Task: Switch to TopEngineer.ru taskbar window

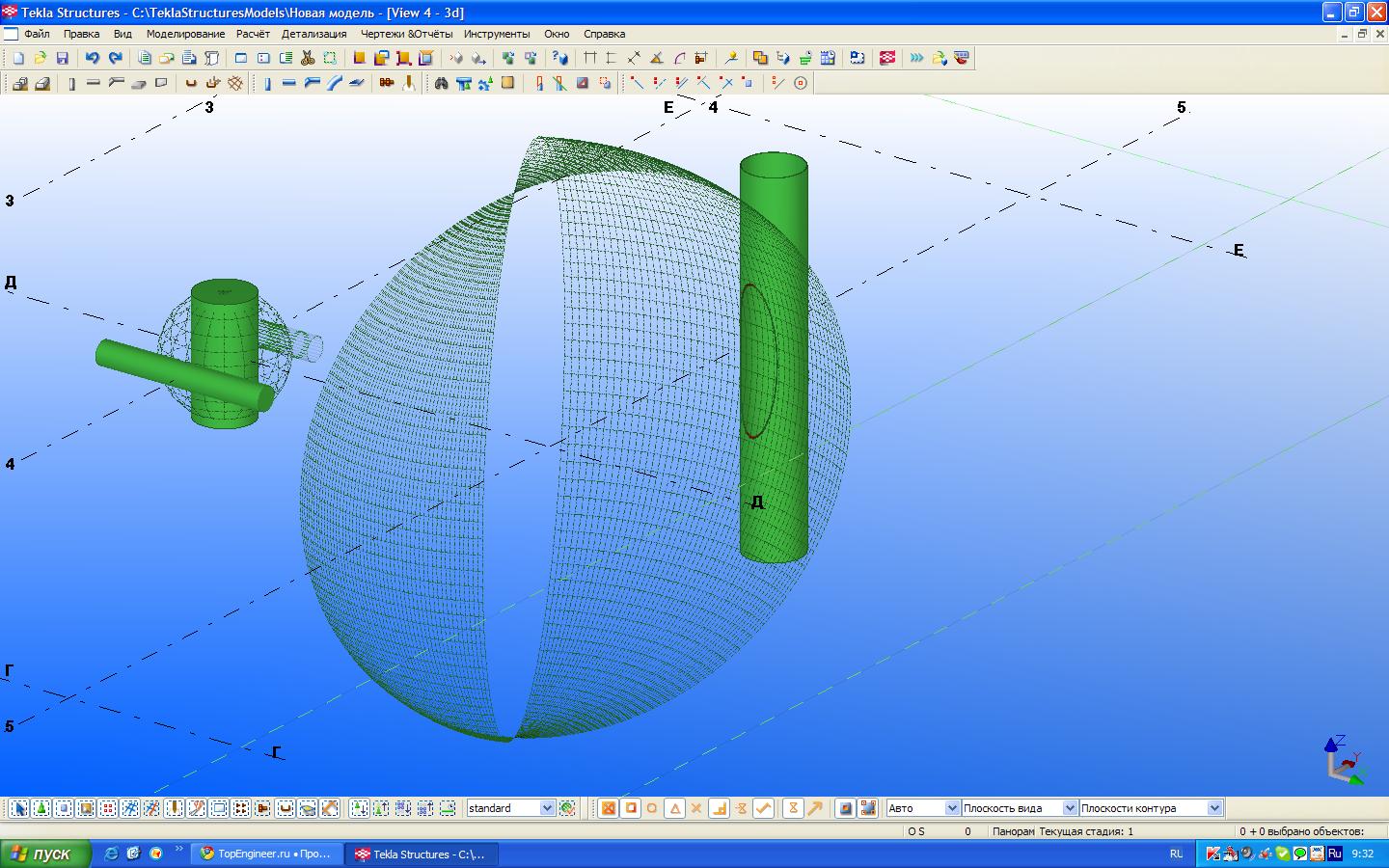Action: click(267, 854)
